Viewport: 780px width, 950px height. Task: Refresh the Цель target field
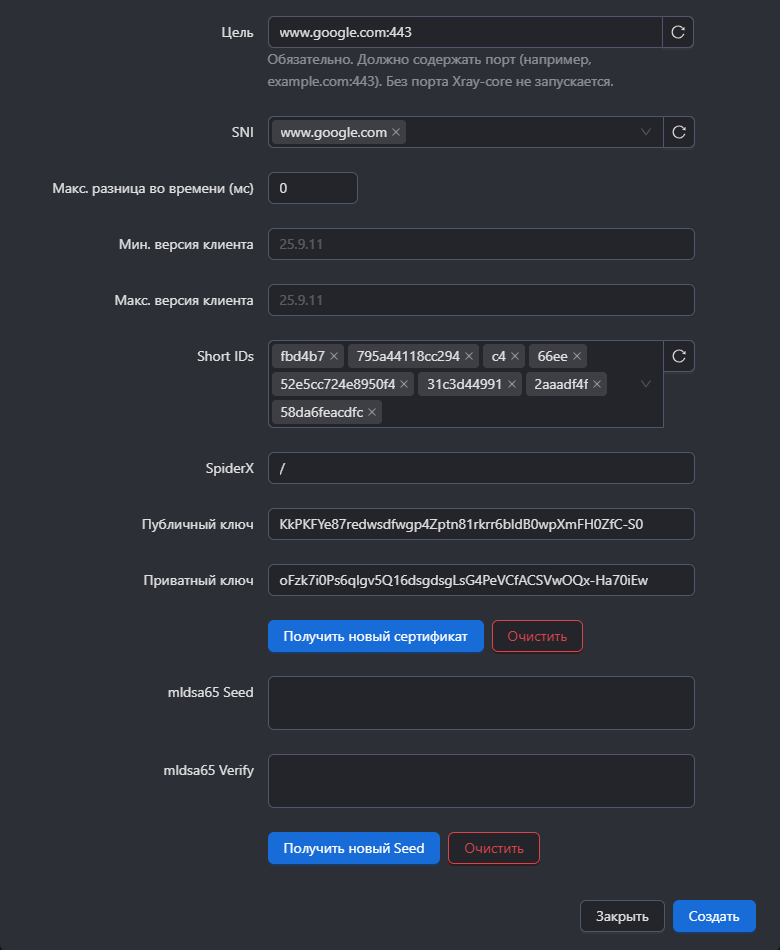[678, 32]
